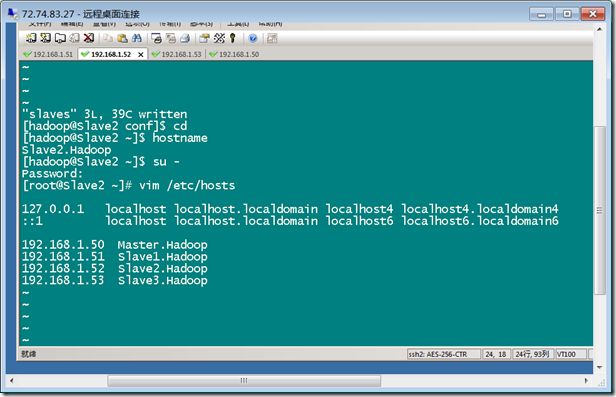This screenshot has height=397, width=616.
Task: Click the ::1 localhost6 line
Action: click(290, 221)
